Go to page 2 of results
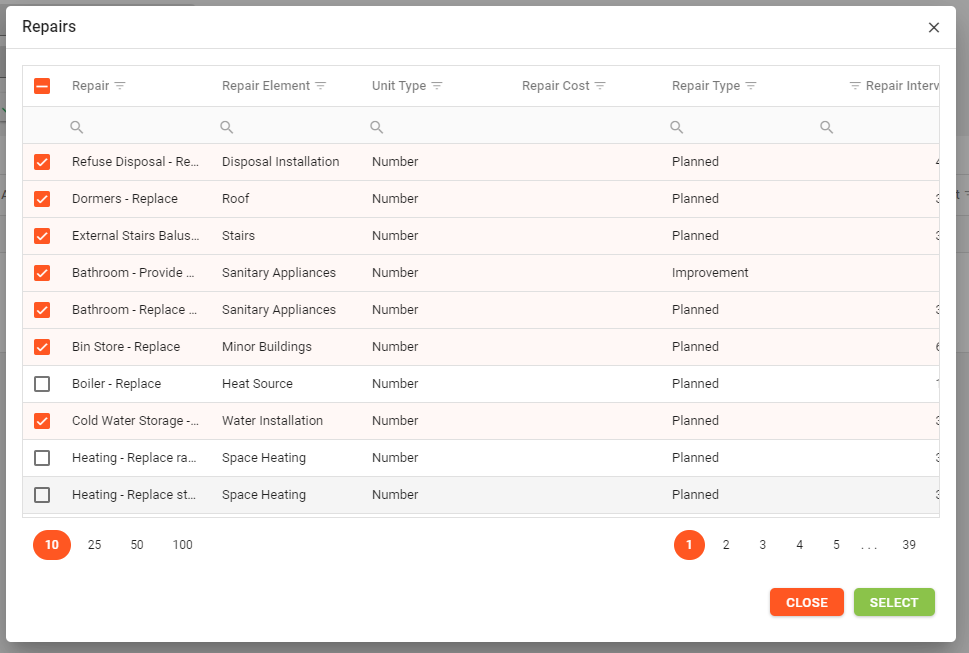The width and height of the screenshot is (969, 653). 726,545
